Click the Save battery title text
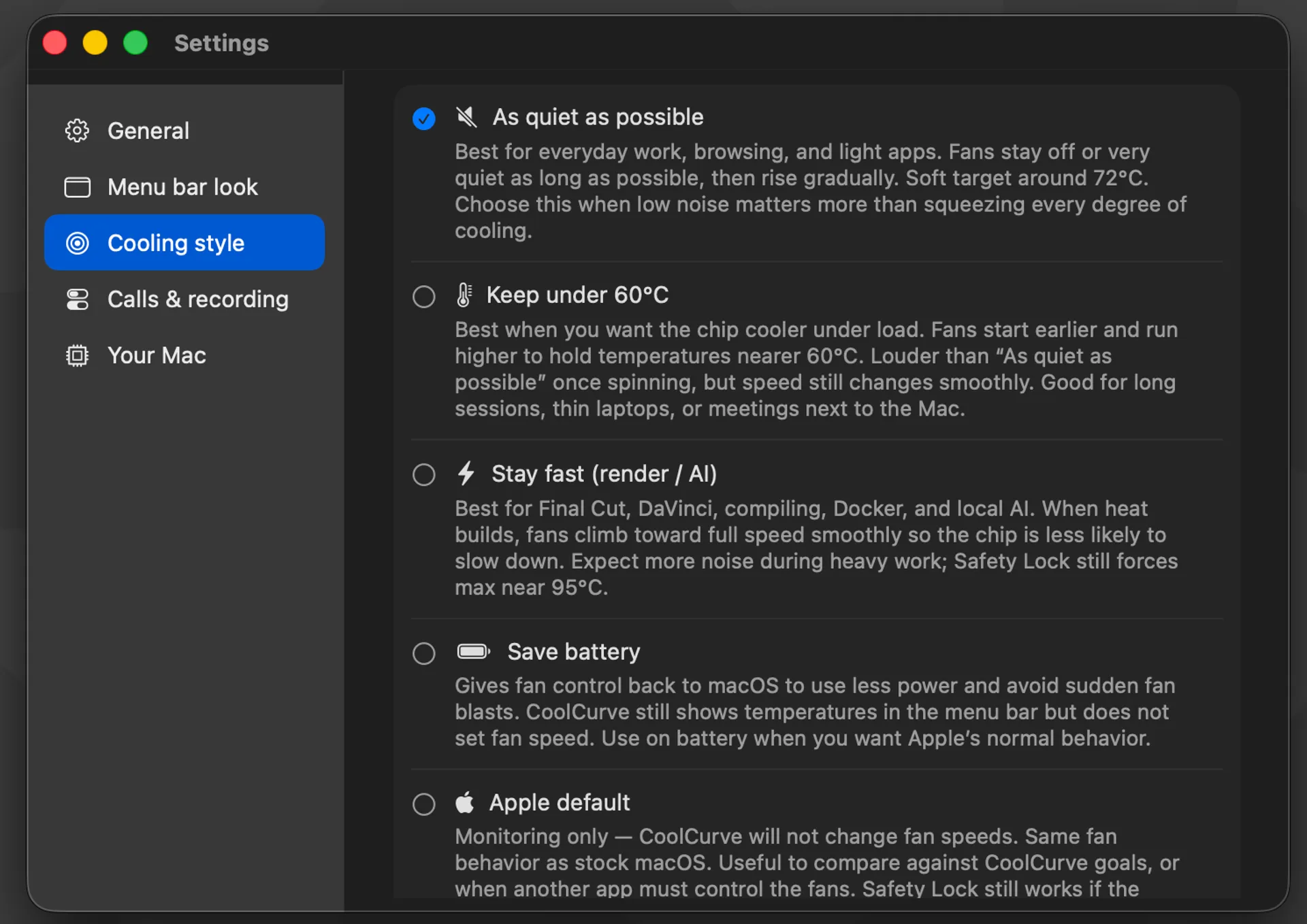This screenshot has width=1307, height=924. tap(573, 652)
